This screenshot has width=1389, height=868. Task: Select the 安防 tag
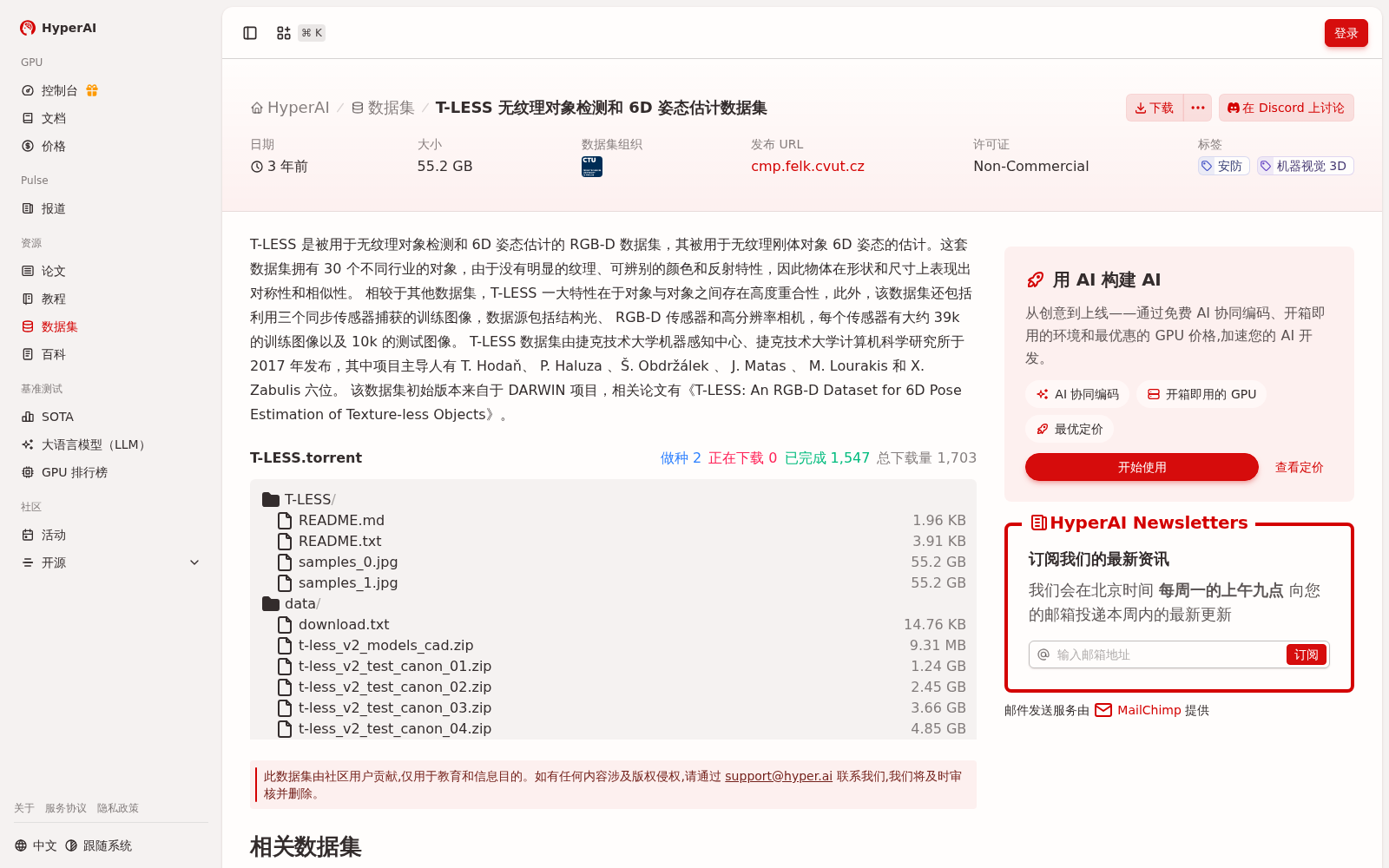(1223, 166)
